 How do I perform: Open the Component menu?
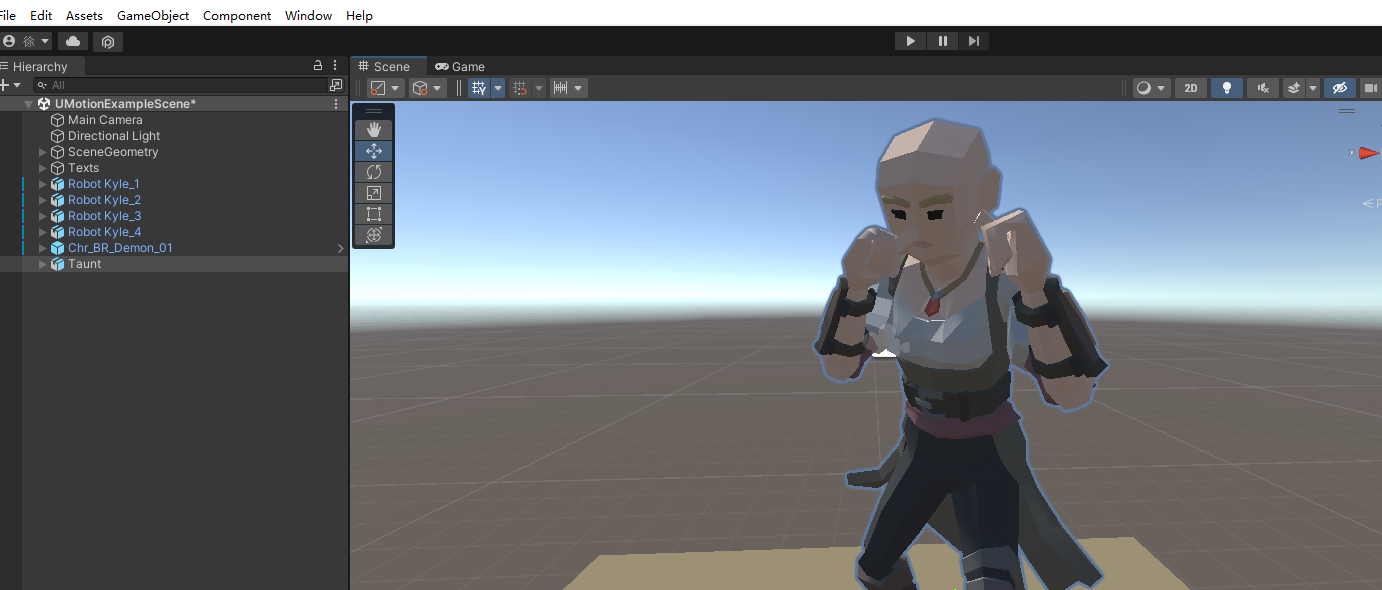click(237, 15)
